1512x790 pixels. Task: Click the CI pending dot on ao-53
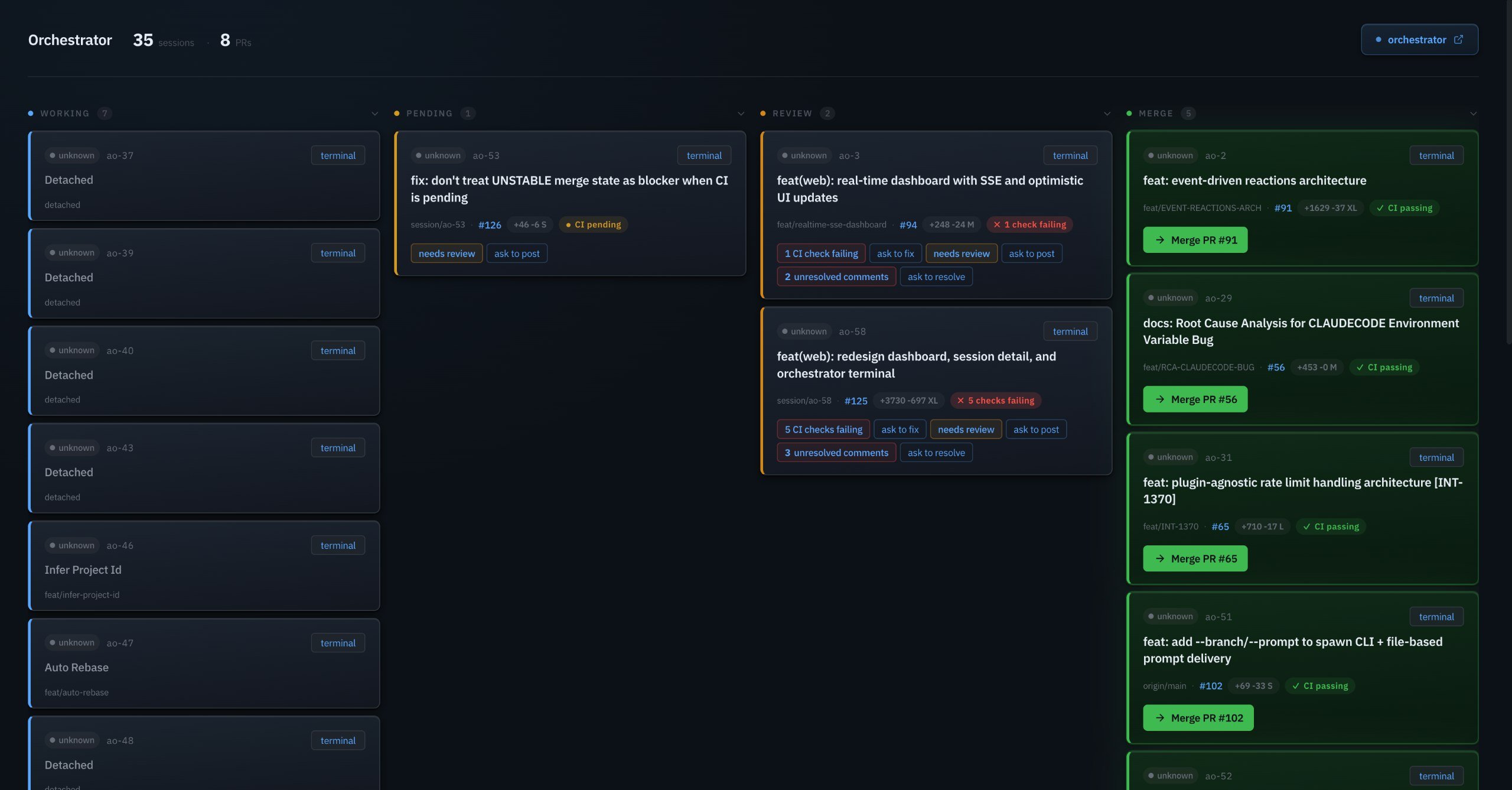tap(568, 225)
